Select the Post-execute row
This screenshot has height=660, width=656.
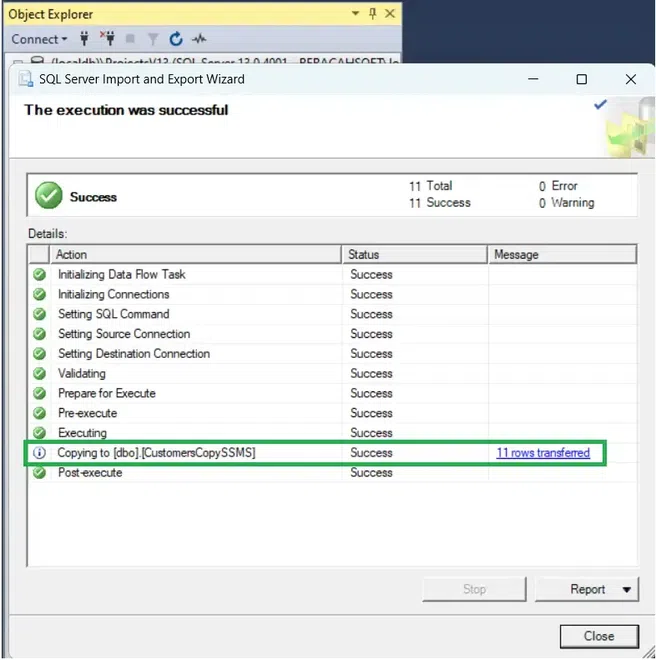(x=333, y=472)
